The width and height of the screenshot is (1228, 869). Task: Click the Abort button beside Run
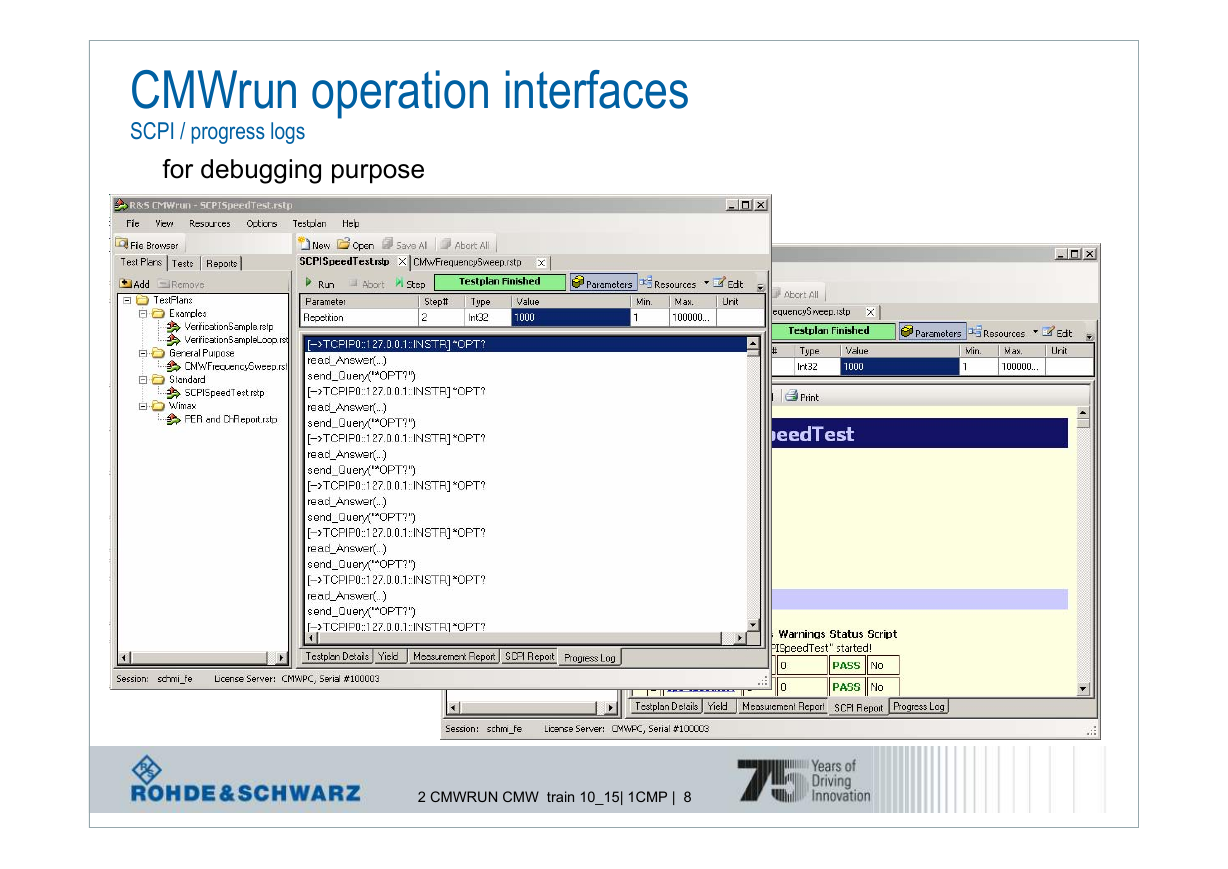[366, 284]
